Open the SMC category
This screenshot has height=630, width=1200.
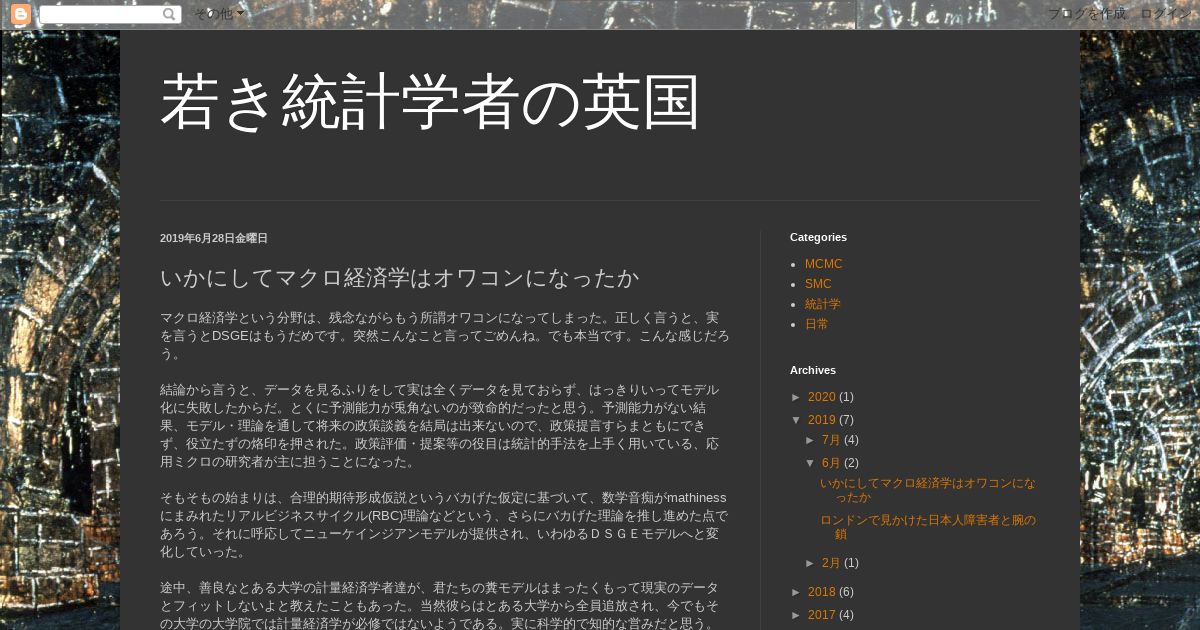[x=818, y=284]
